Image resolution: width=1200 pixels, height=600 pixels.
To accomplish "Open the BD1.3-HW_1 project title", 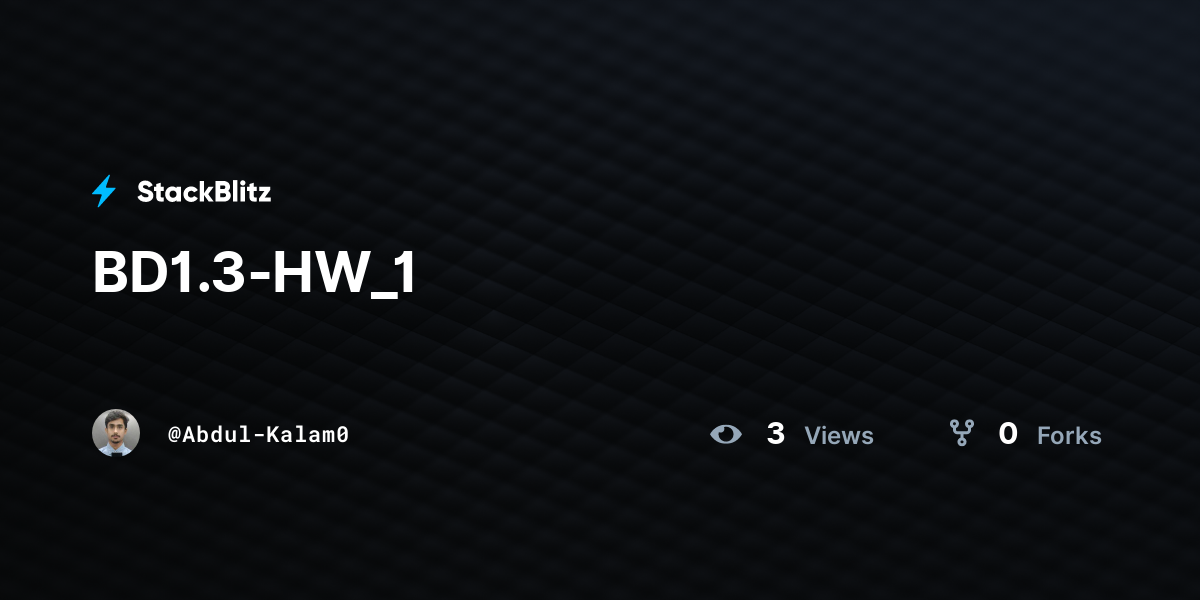I will (x=254, y=273).
